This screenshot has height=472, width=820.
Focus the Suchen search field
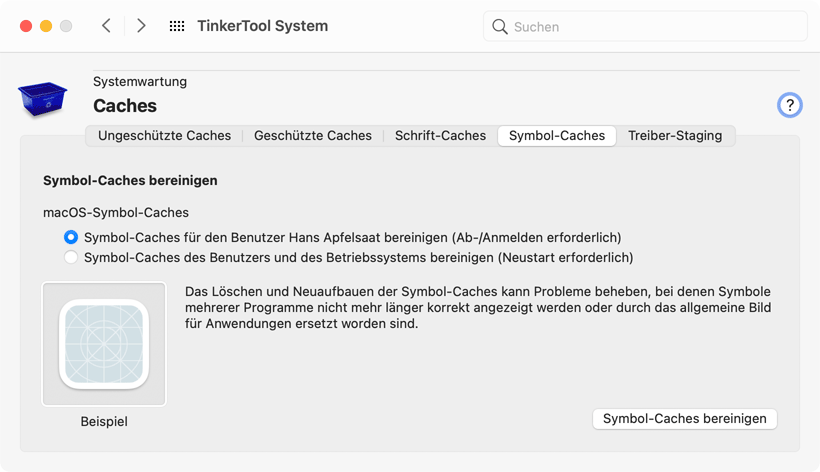645,26
